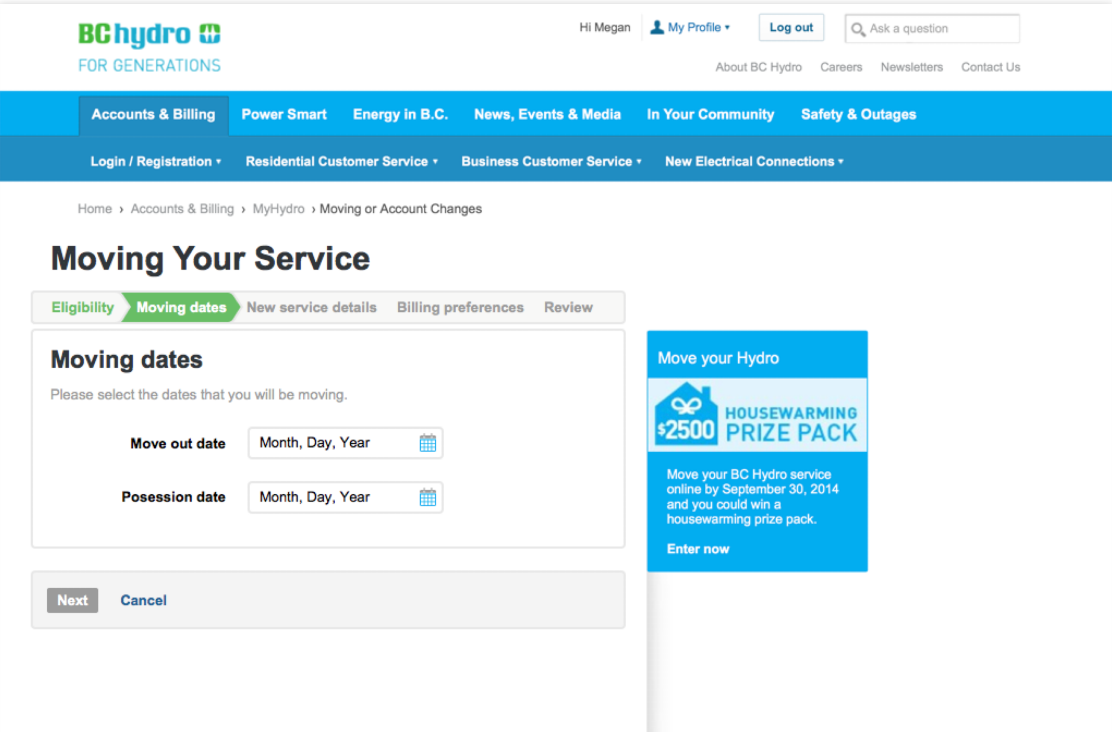Open calendar picker for Move out date

[x=428, y=443]
